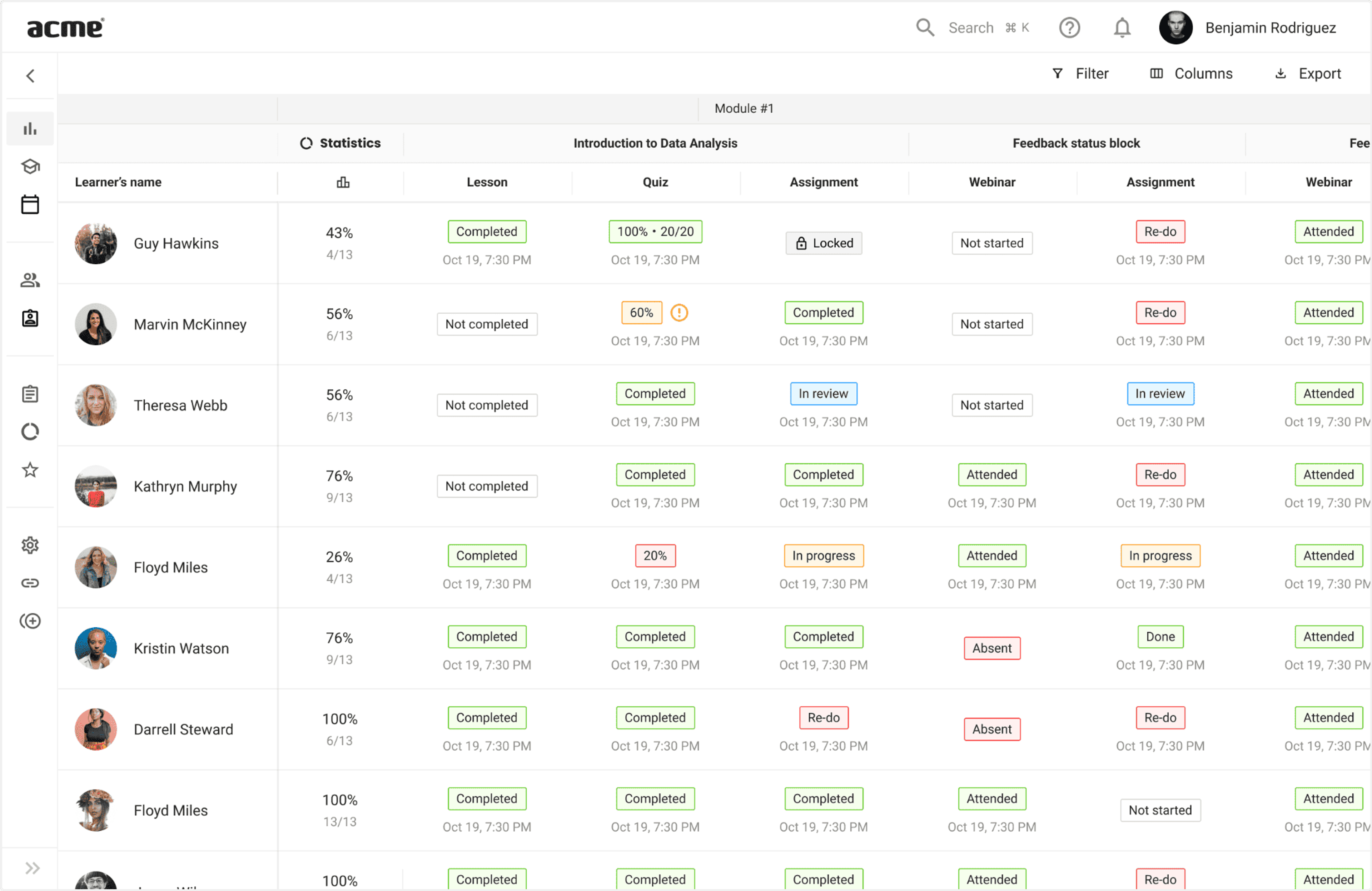Expand the sidebar with double chevron
1372x891 pixels.
coord(32,868)
